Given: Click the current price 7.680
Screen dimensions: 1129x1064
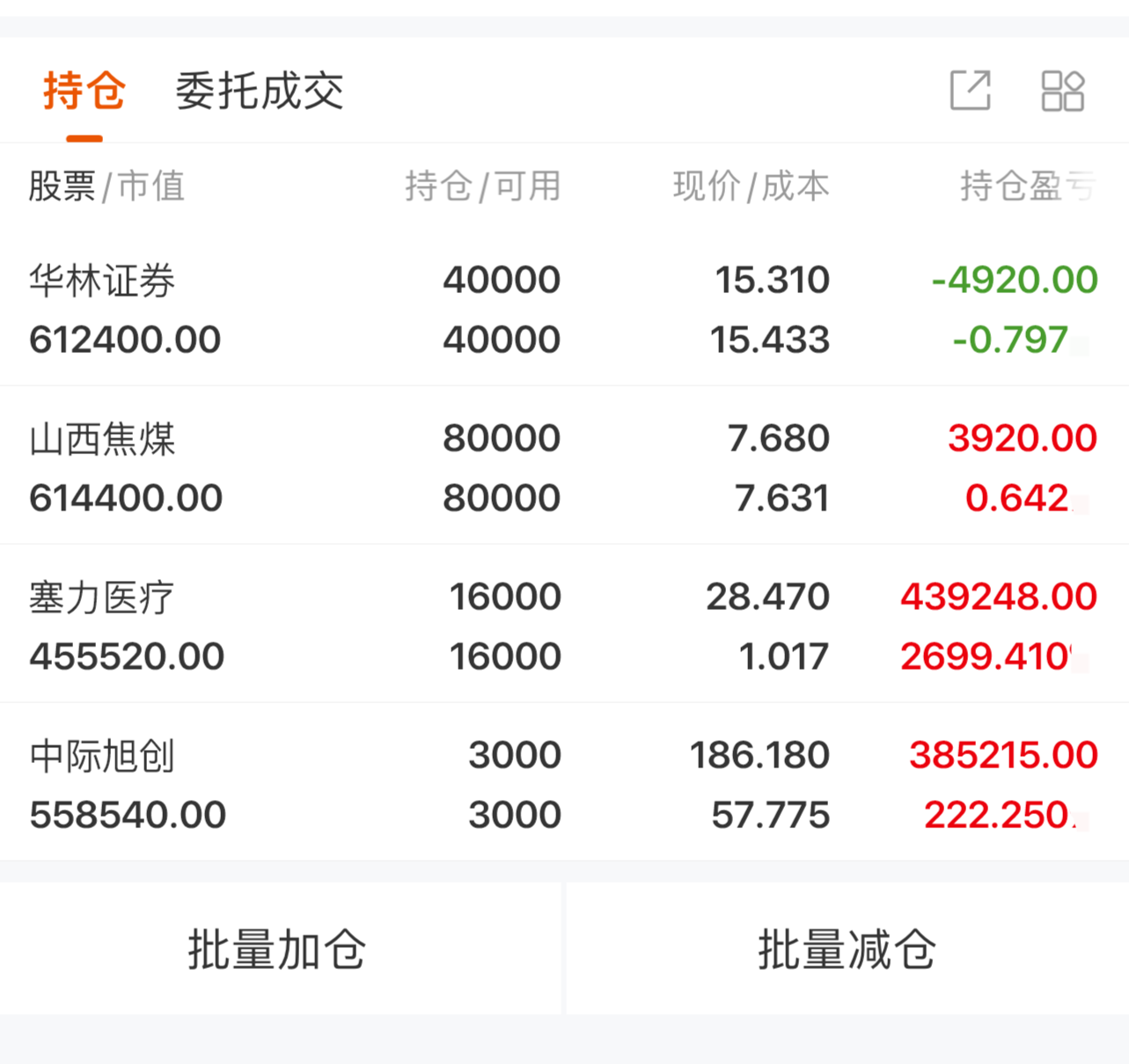Looking at the screenshot, I should [x=779, y=438].
